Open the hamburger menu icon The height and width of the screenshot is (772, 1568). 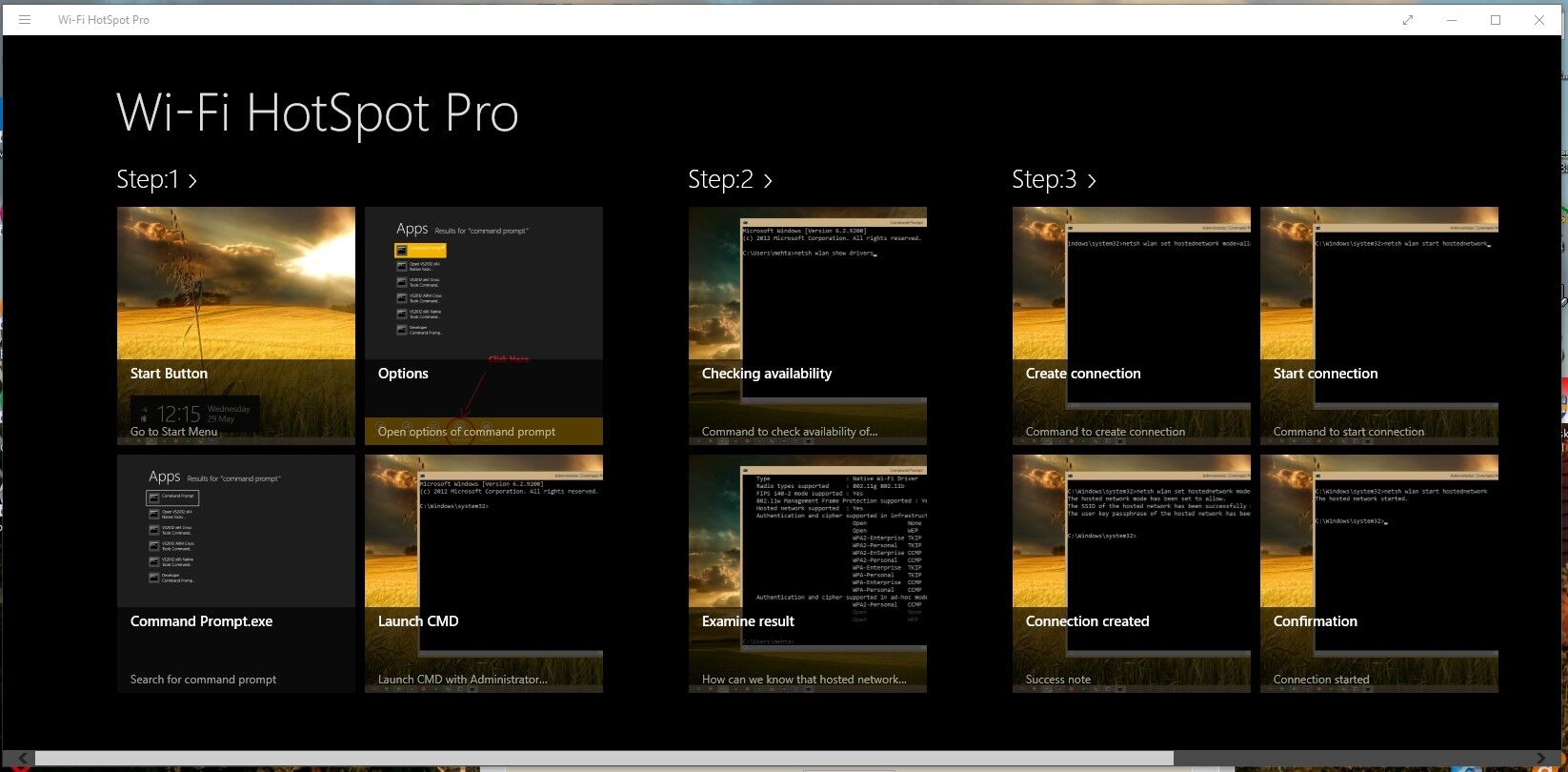pos(25,19)
